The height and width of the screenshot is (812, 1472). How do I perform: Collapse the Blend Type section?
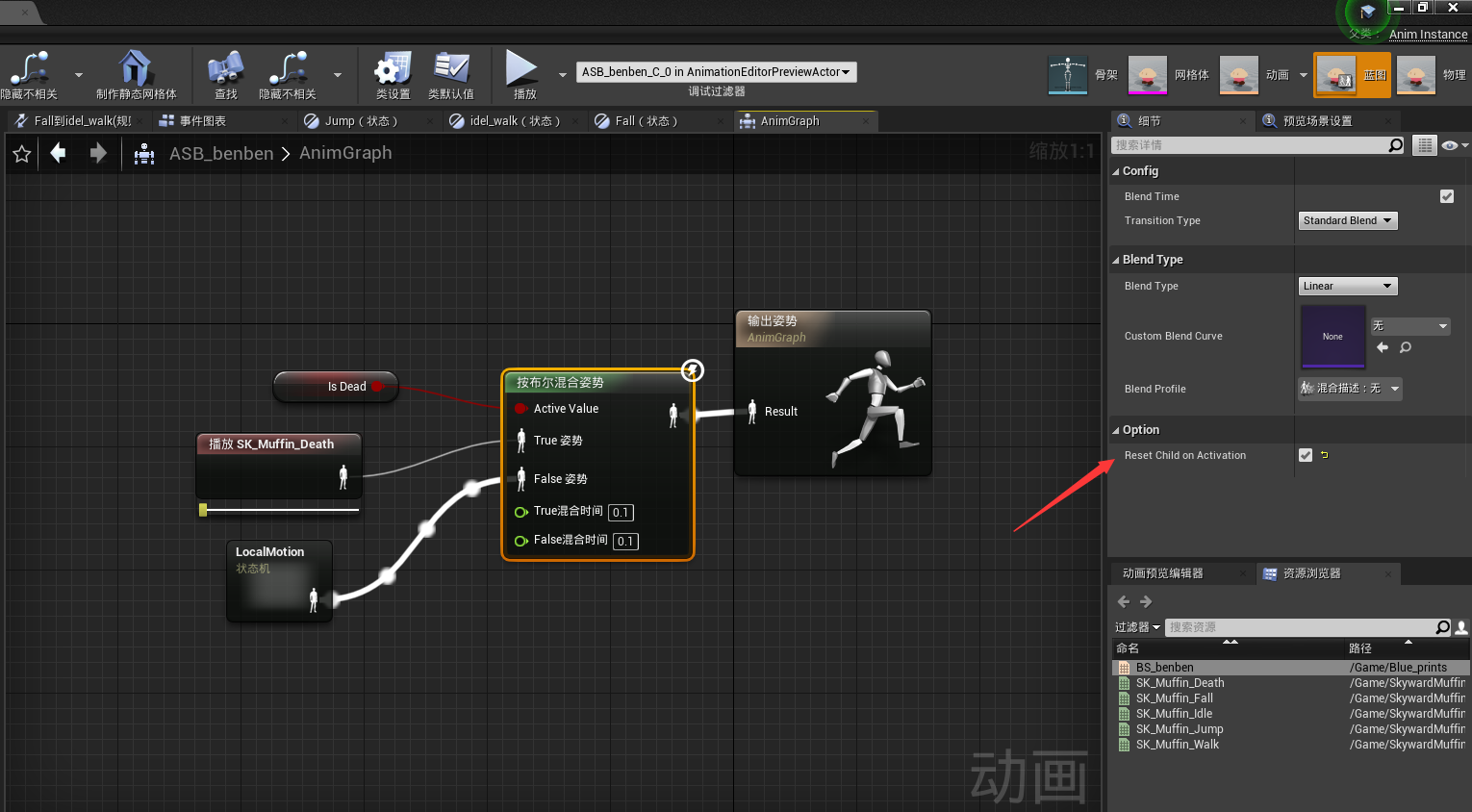(x=1116, y=260)
